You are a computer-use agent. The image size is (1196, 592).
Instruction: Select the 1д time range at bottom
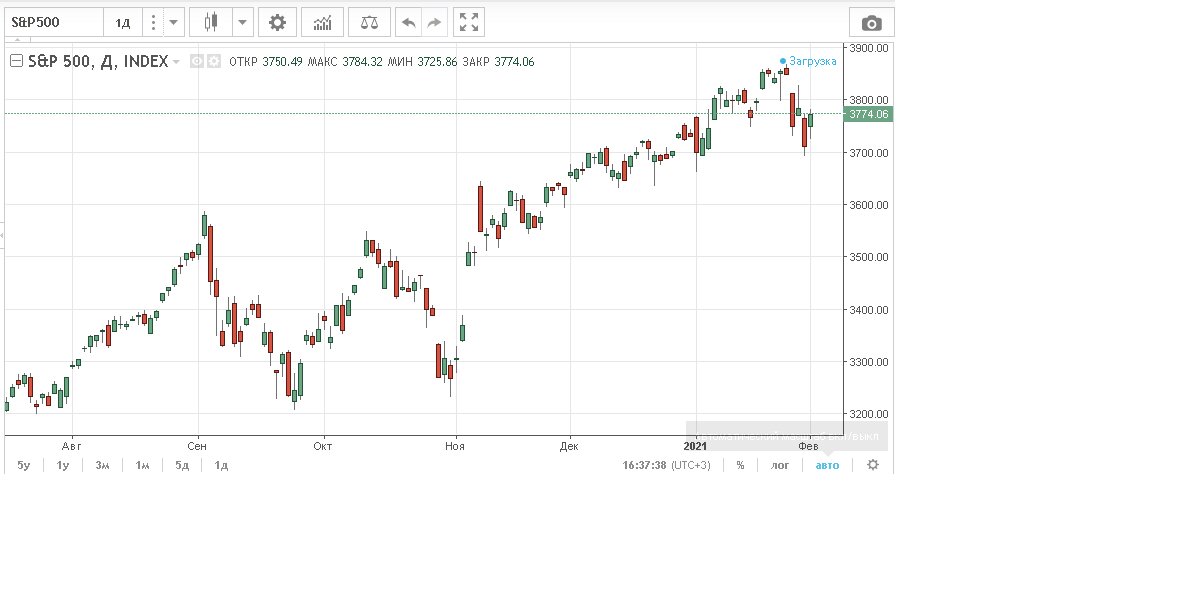(x=221, y=465)
